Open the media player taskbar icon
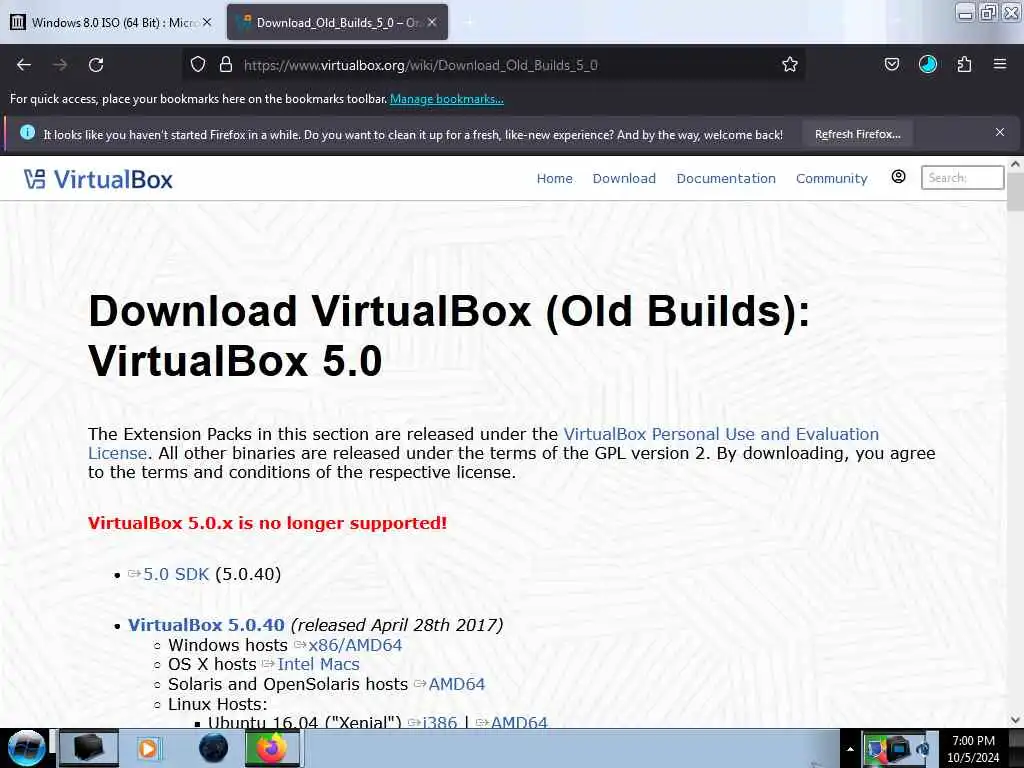This screenshot has width=1024, height=768. 148,748
